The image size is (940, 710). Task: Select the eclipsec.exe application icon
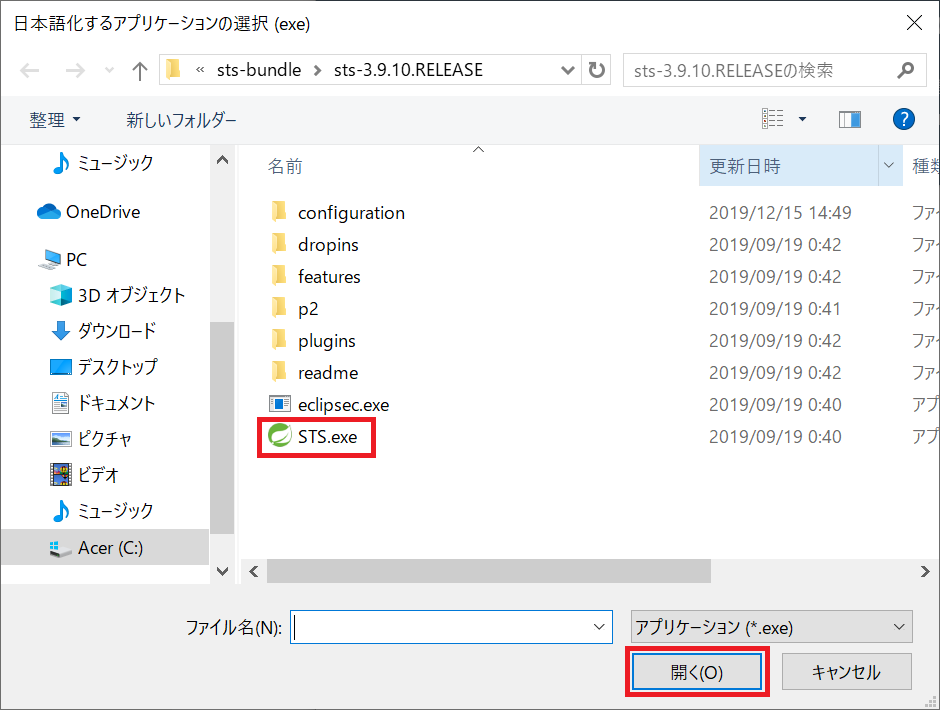279,404
